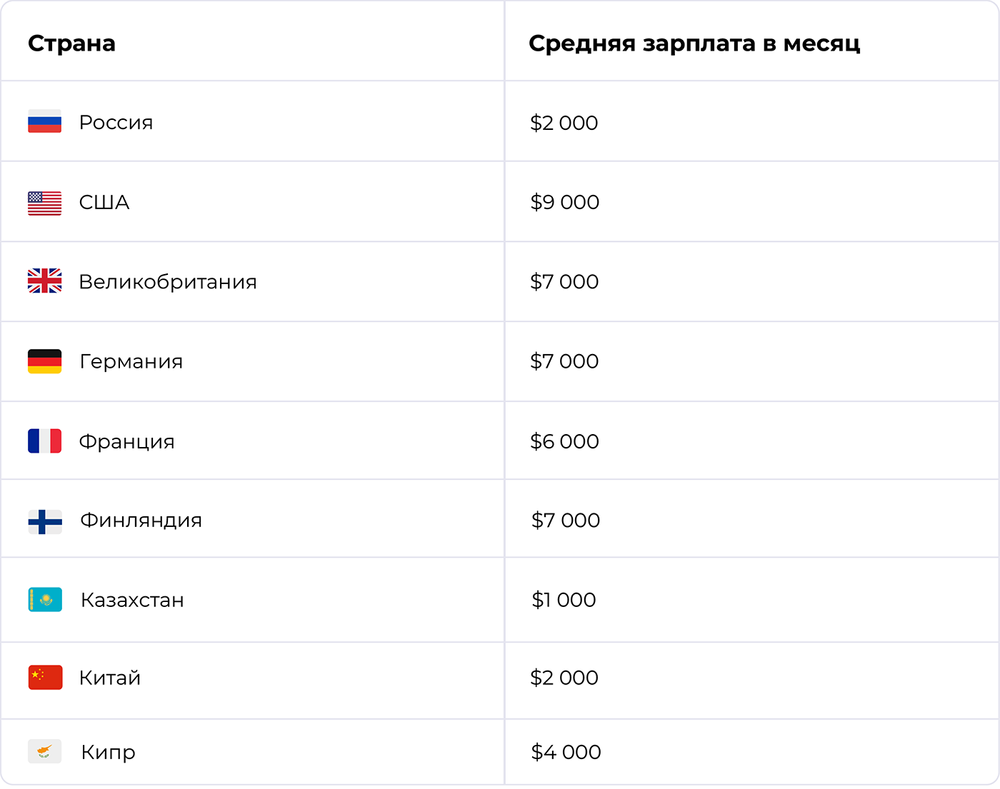Select the Kazakhstan flag icon
The width and height of the screenshot is (1000, 789).
(45, 600)
